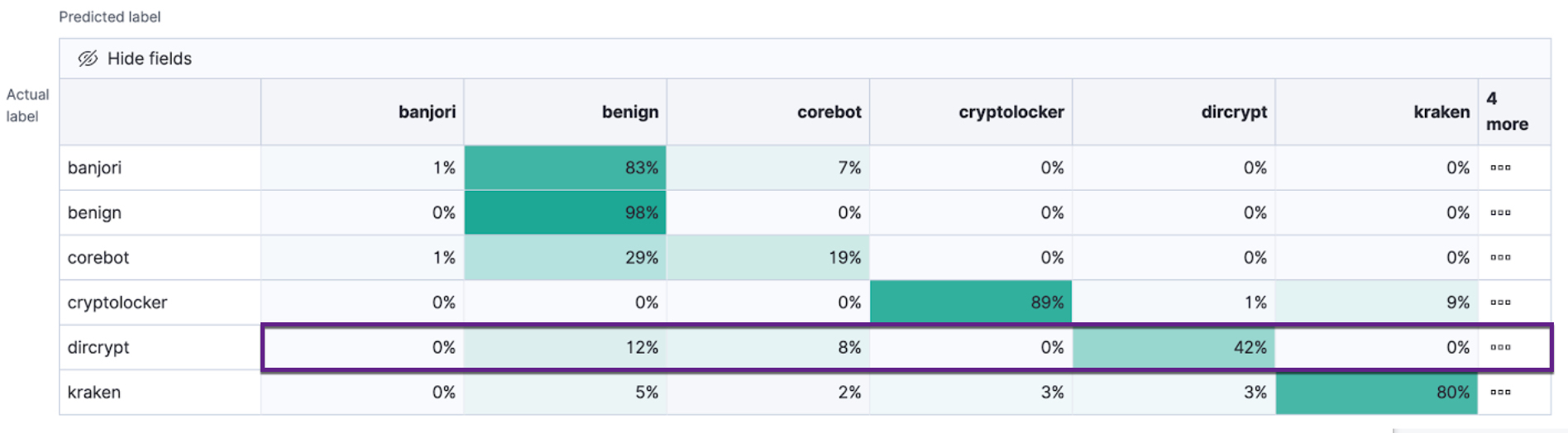Screen dimensions: 1568x433
Task: Click the 83% banjori-as-benign cell
Action: (566, 168)
